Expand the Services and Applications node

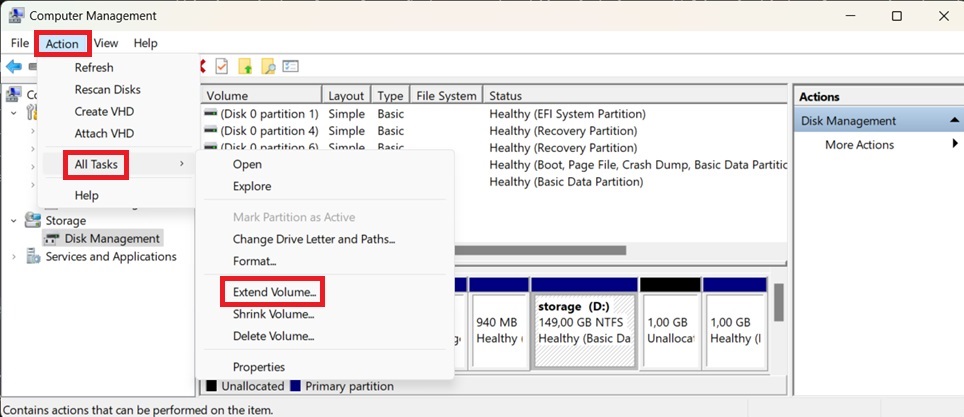click(x=13, y=256)
